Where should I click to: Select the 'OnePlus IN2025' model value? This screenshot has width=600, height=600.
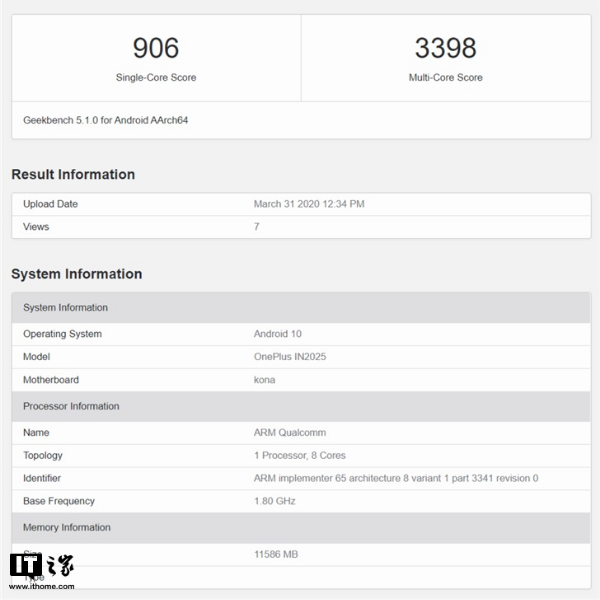click(x=290, y=357)
